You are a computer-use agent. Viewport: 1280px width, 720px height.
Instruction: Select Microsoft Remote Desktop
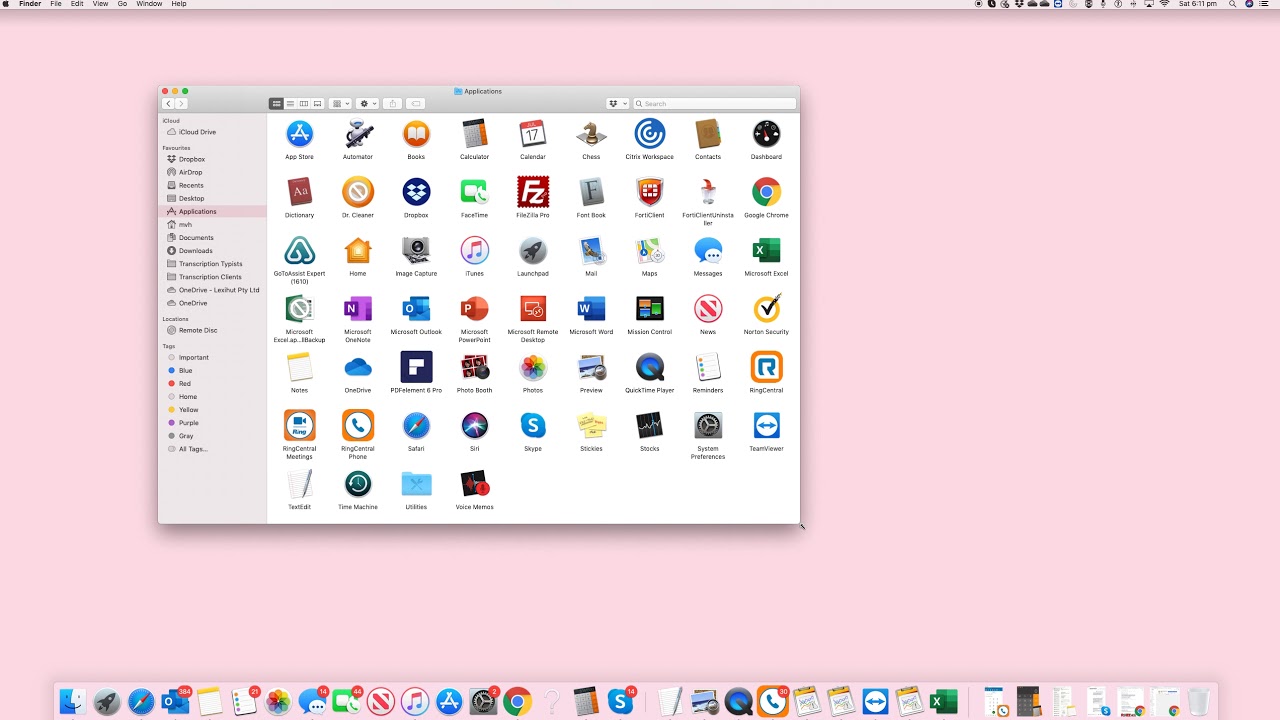click(533, 308)
